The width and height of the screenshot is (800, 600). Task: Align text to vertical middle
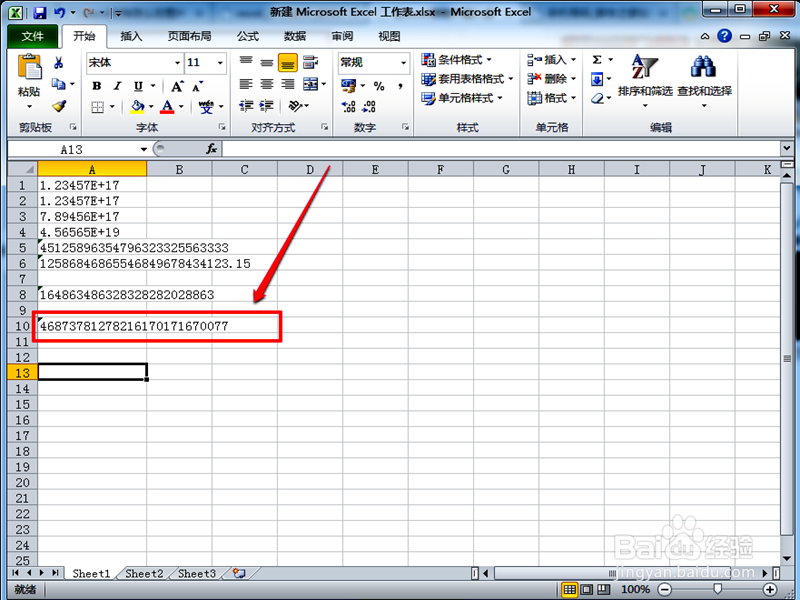(x=267, y=62)
